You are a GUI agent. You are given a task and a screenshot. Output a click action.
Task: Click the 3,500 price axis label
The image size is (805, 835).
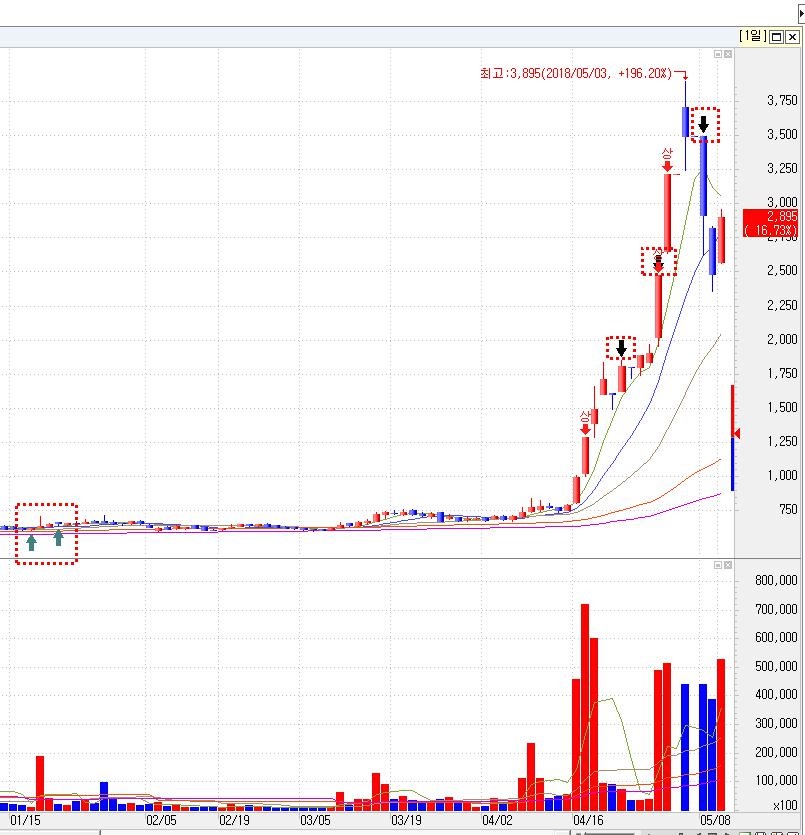[x=782, y=134]
